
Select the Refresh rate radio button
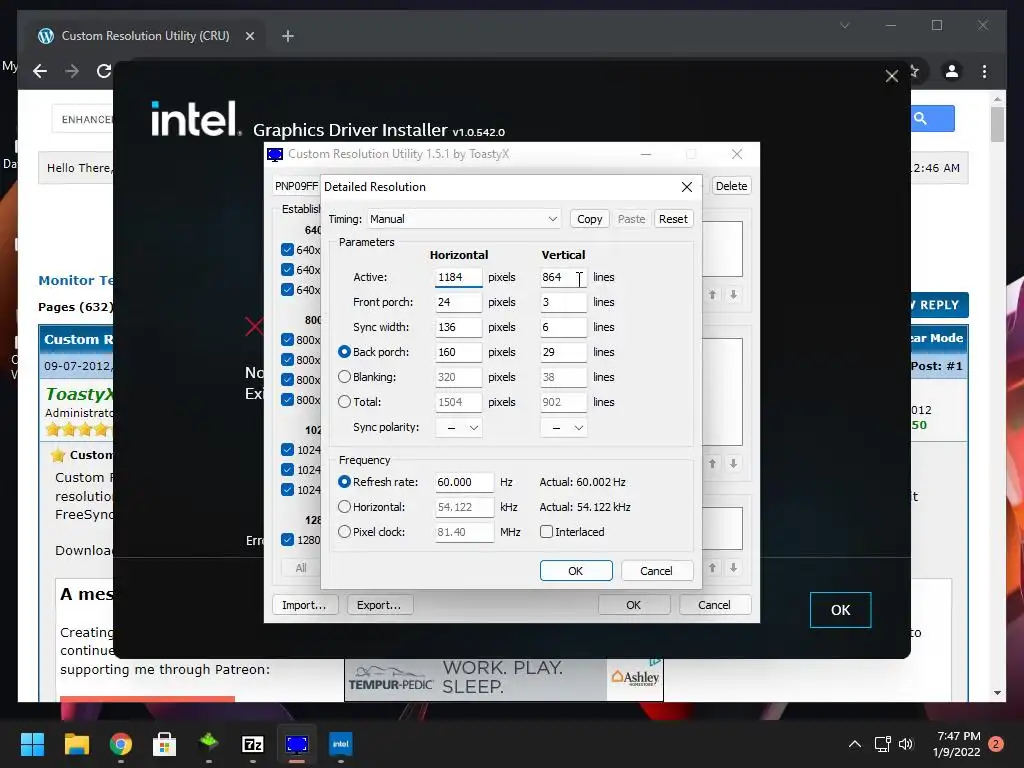(344, 481)
